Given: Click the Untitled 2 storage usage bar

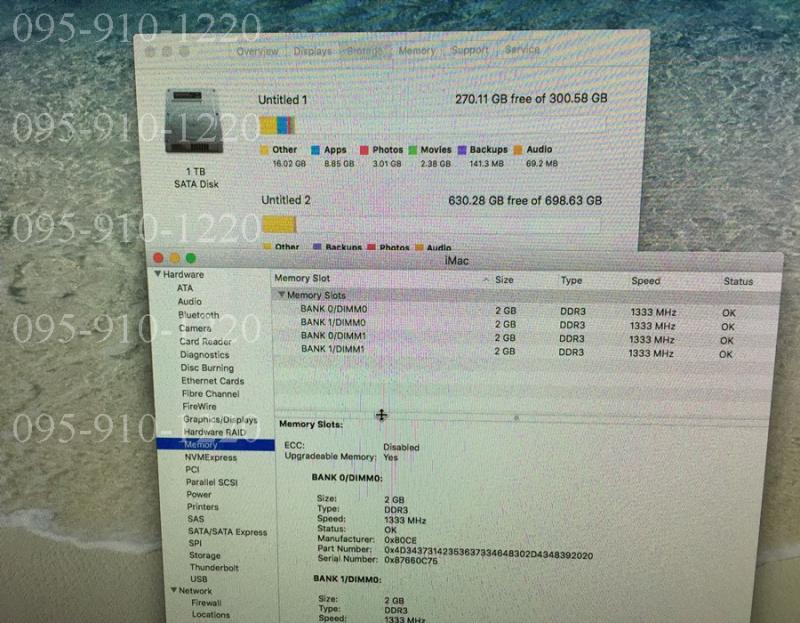Looking at the screenshot, I should (x=432, y=225).
